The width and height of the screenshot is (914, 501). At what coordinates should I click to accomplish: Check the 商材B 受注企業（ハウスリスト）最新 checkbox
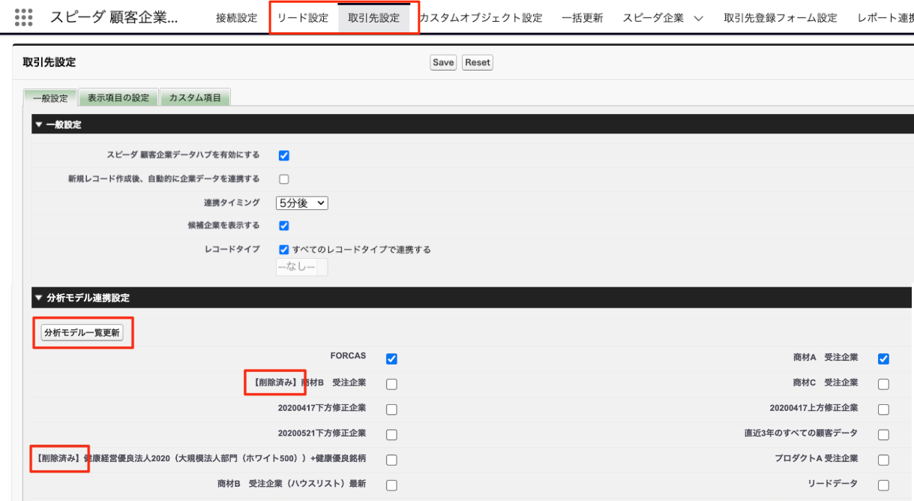tap(392, 485)
